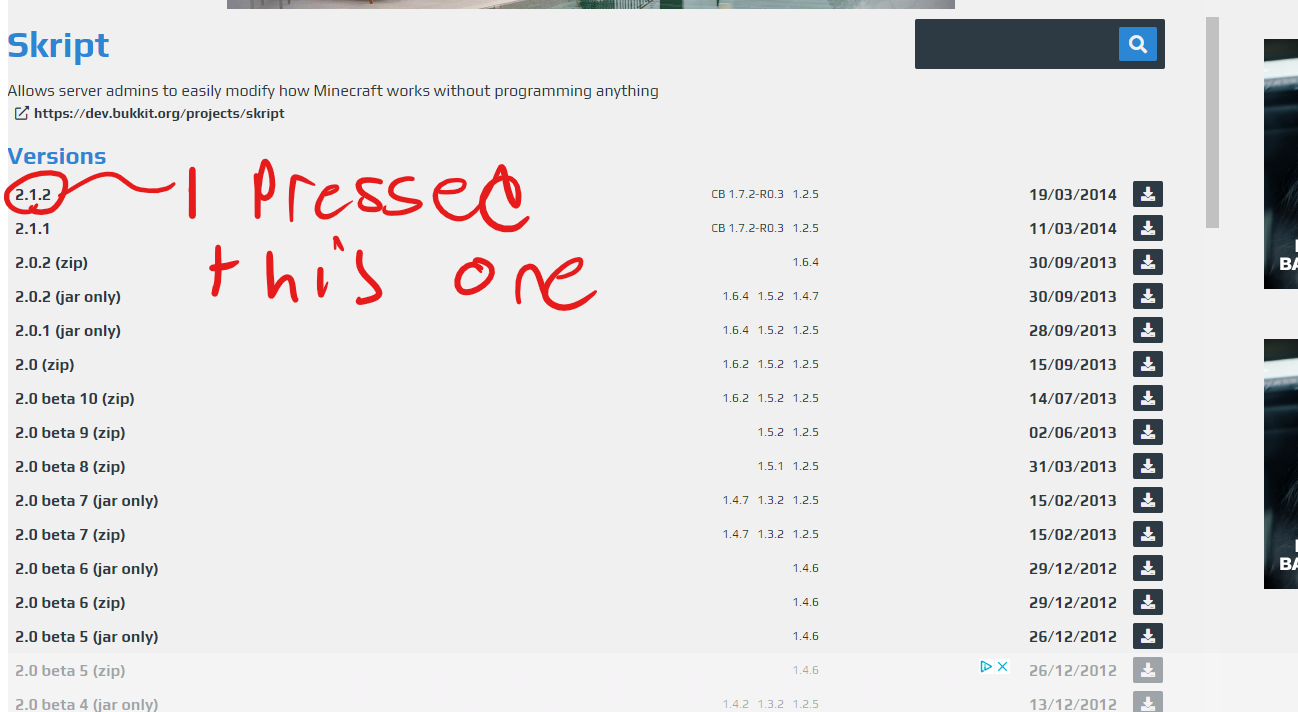Click the date 02/06/2013
The width and height of the screenshot is (1298, 712).
(x=1072, y=432)
